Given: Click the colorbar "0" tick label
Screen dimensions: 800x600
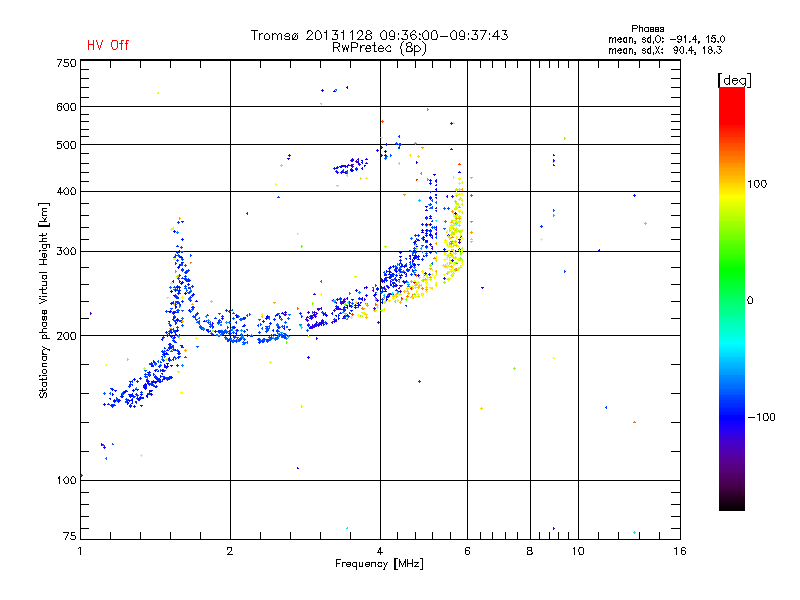Looking at the screenshot, I should (x=750, y=301).
